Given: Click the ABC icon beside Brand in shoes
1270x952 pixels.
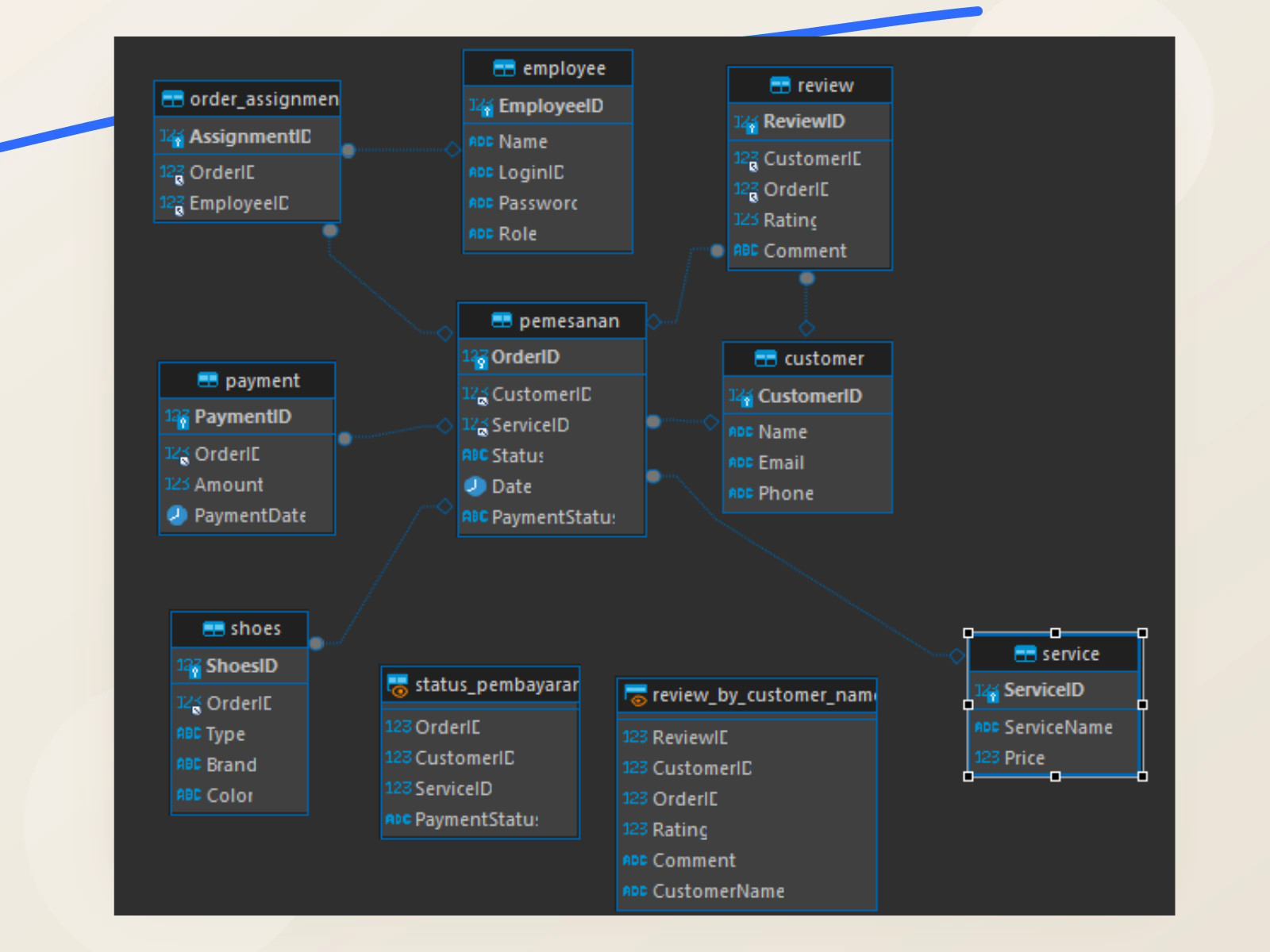Looking at the screenshot, I should pyautogui.click(x=189, y=765).
